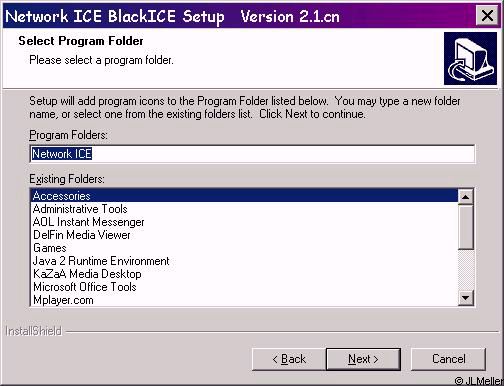Click the scrollbar track below the thumb
Screen dimensions: 504x386
tap(465, 269)
